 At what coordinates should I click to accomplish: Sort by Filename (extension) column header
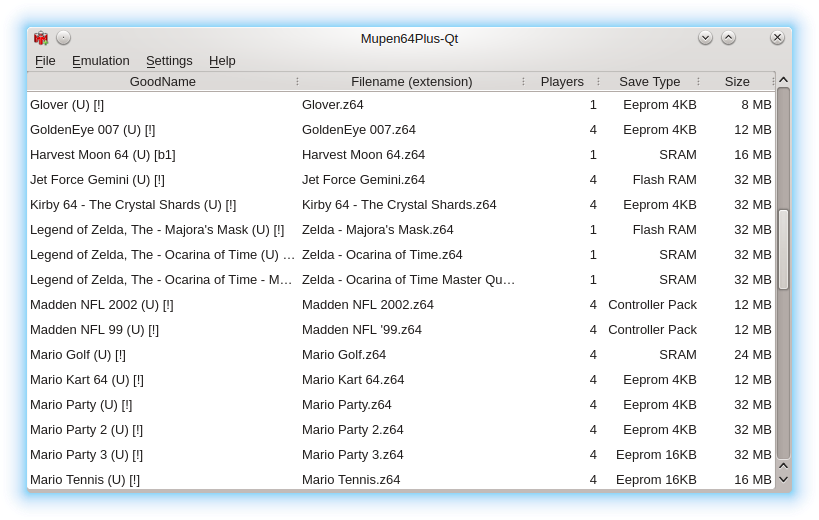(x=412, y=82)
